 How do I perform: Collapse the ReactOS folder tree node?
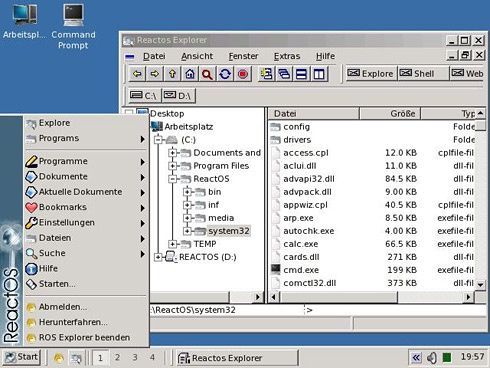tap(172, 179)
